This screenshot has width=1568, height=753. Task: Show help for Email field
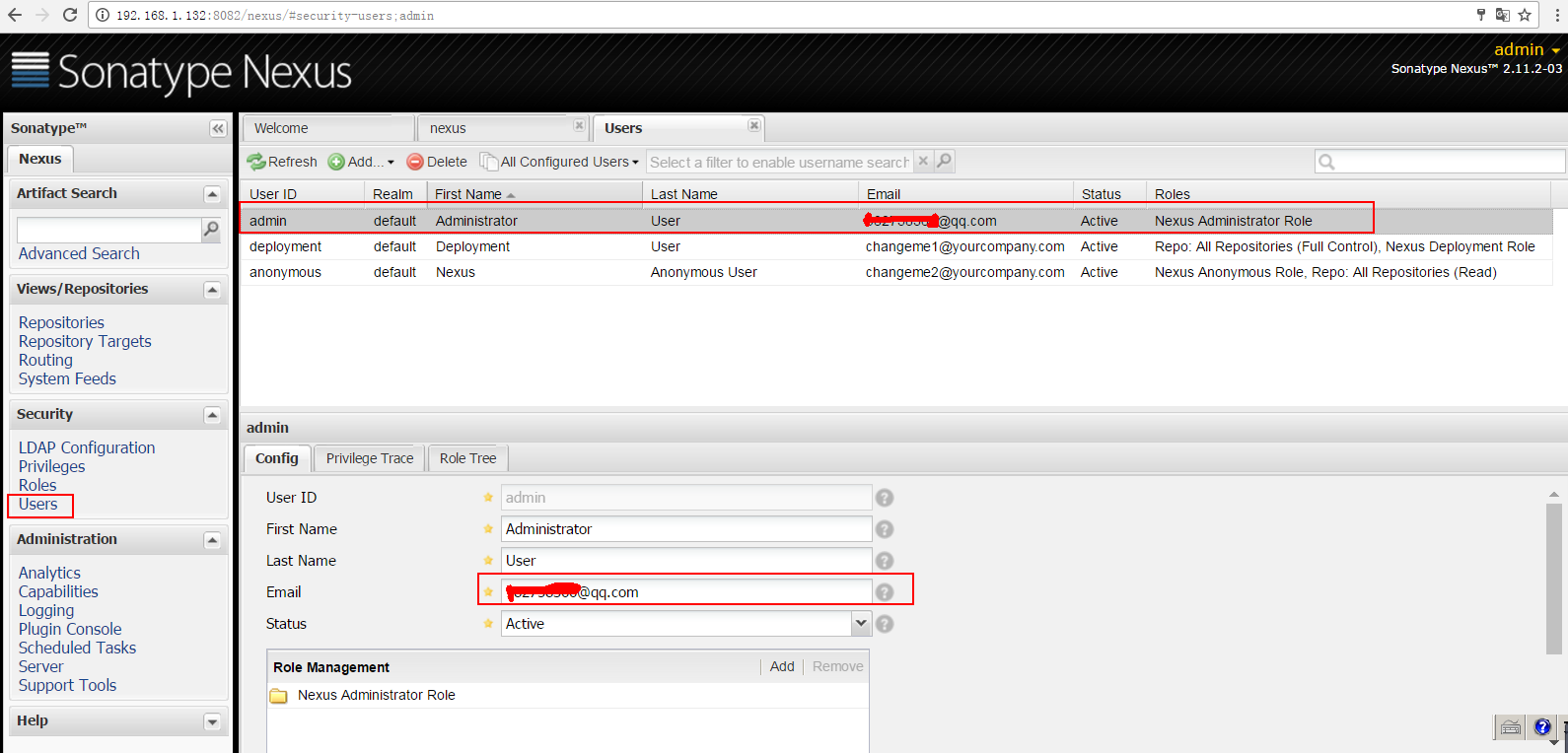point(885,592)
